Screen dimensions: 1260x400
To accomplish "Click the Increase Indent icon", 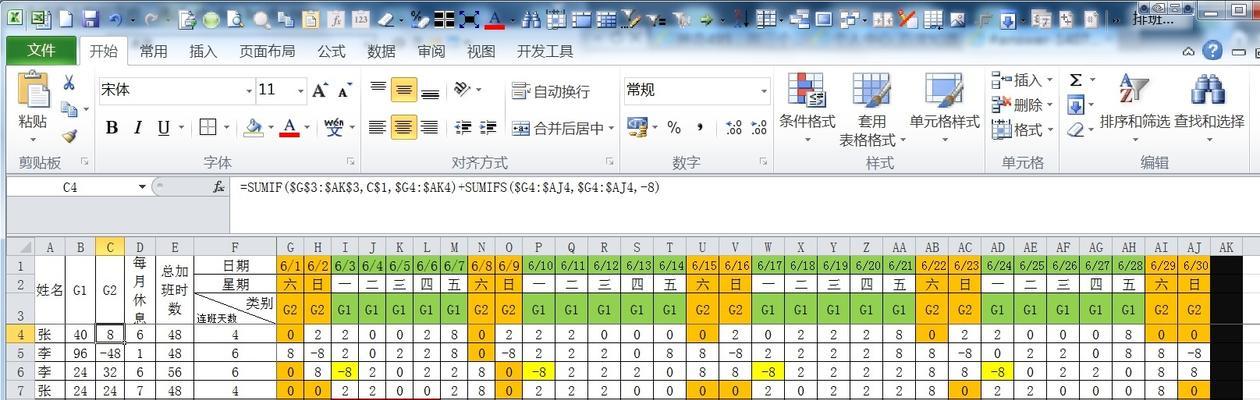I will click(x=489, y=128).
